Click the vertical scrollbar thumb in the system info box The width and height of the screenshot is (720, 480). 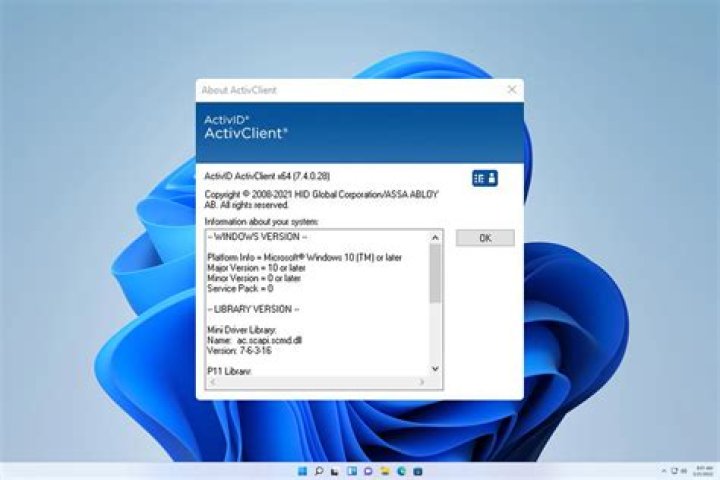pyautogui.click(x=435, y=273)
